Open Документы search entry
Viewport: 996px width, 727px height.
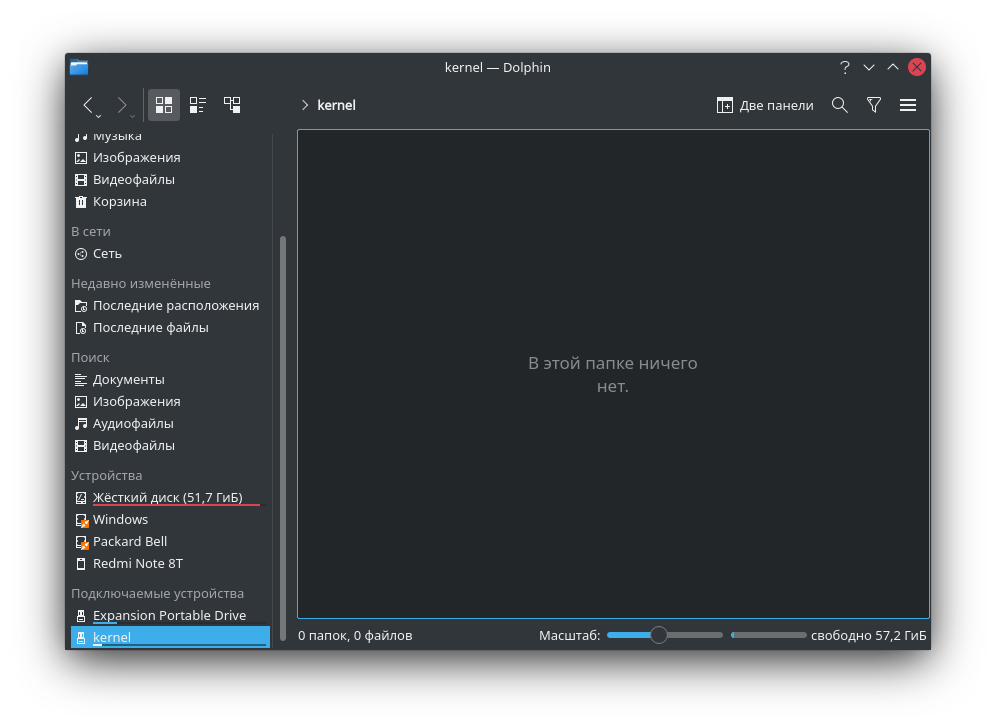(x=170, y=380)
